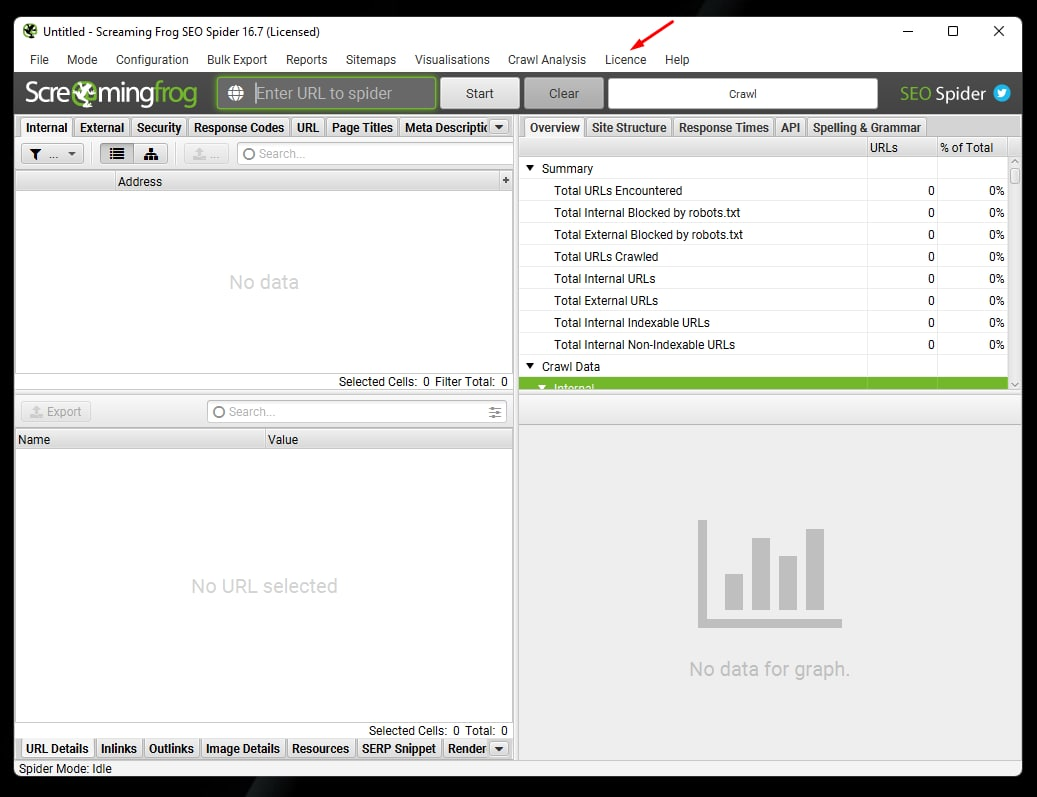Viewport: 1037px width, 797px height.
Task: Click the Start button
Action: [479, 93]
